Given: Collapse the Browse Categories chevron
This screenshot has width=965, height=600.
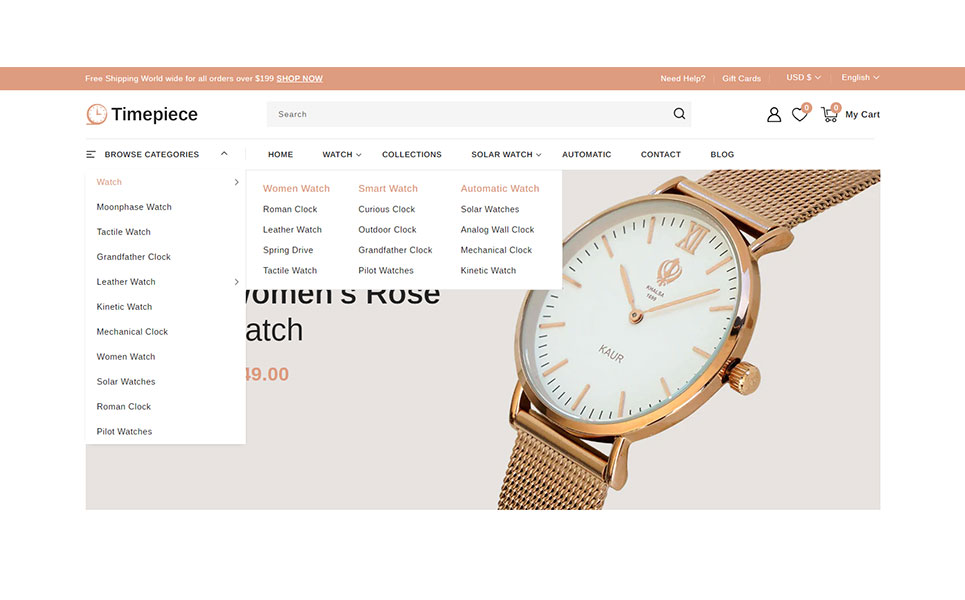Looking at the screenshot, I should click(224, 154).
